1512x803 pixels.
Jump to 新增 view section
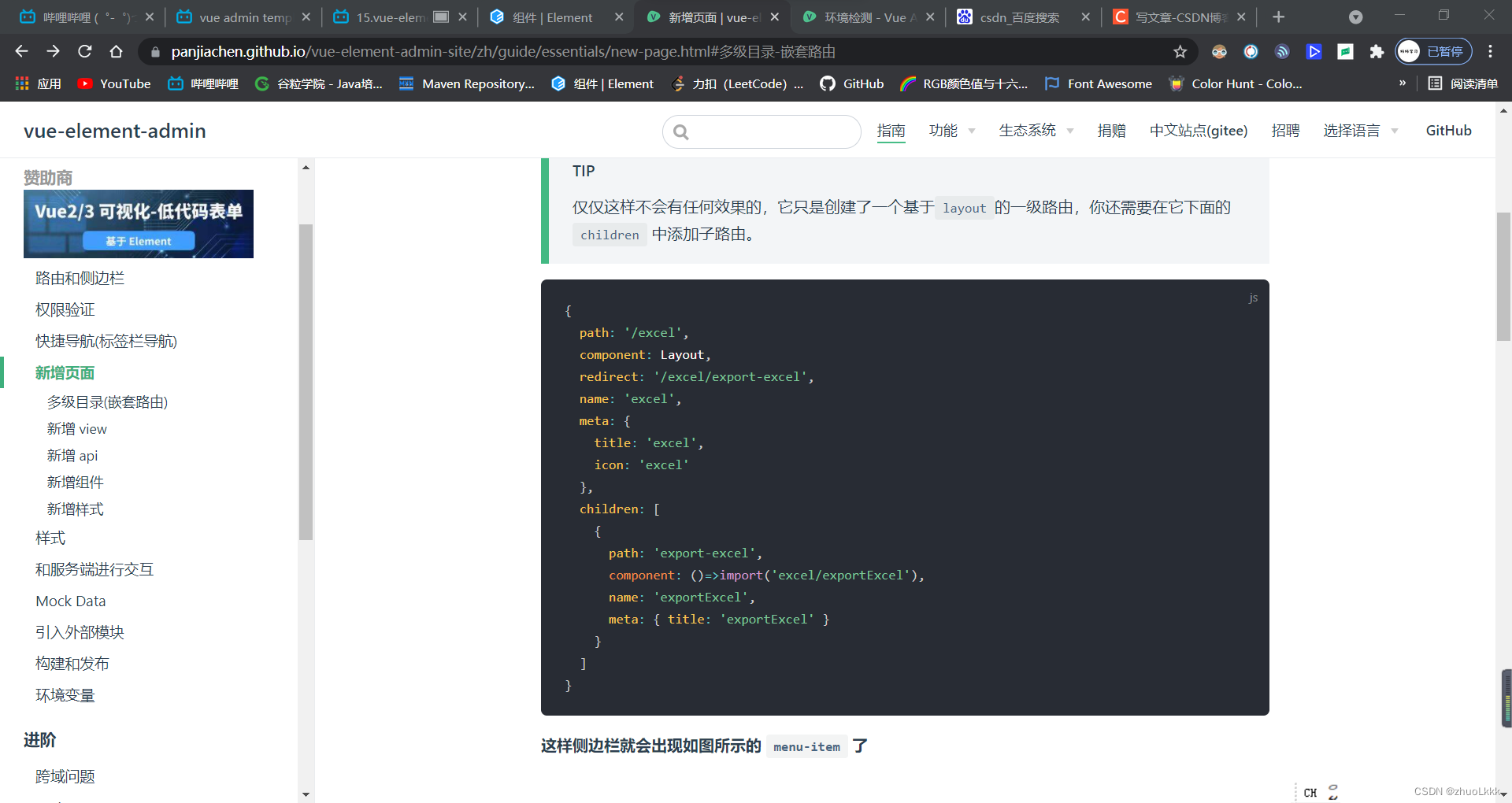point(76,429)
